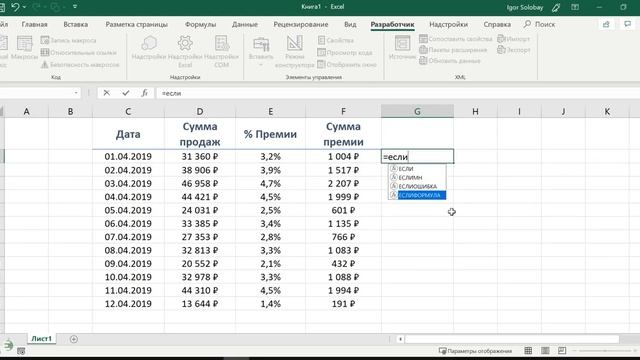Open Customize Quick Access Toolbar dropdown
This screenshot has width=640, height=360.
click(x=75, y=7)
